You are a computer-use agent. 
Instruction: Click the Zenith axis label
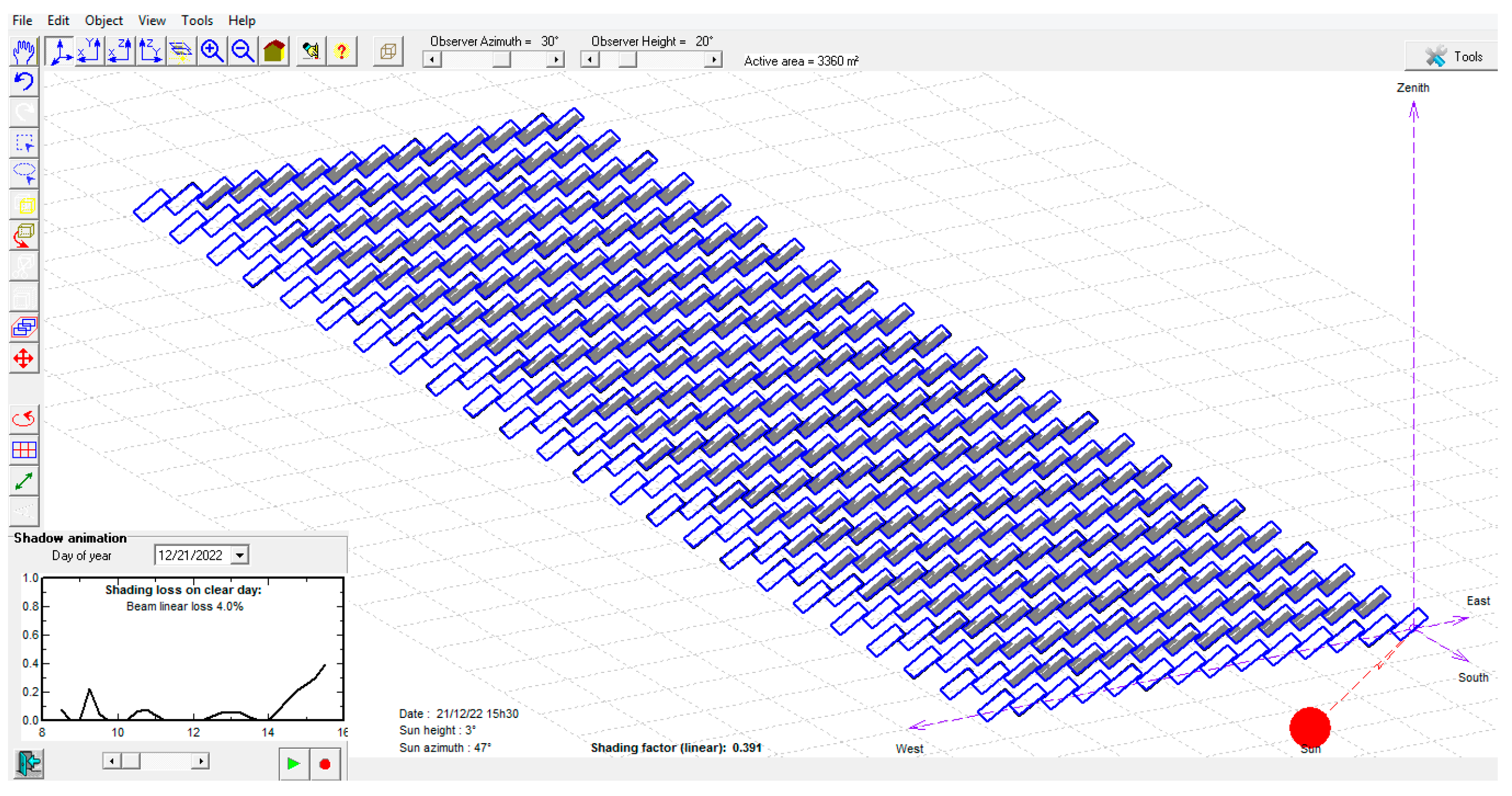pos(1413,88)
